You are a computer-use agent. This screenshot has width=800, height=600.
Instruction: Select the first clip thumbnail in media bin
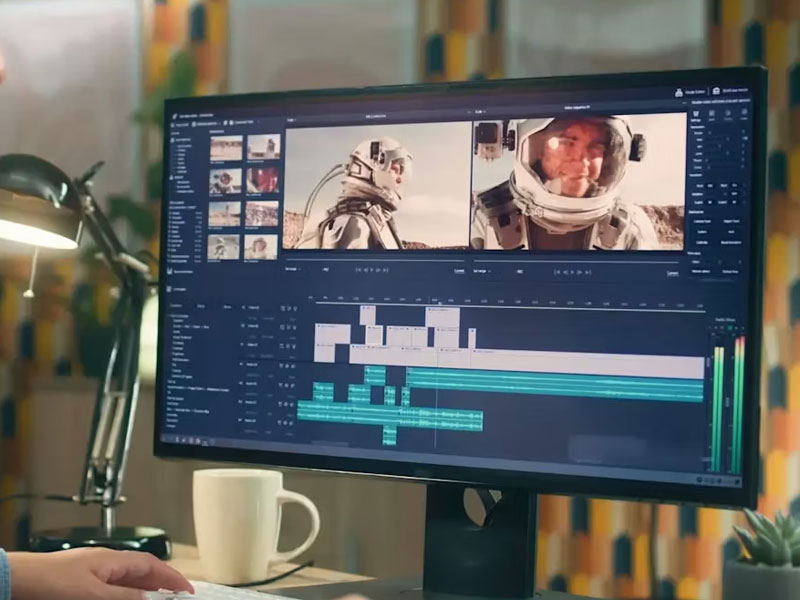click(226, 148)
